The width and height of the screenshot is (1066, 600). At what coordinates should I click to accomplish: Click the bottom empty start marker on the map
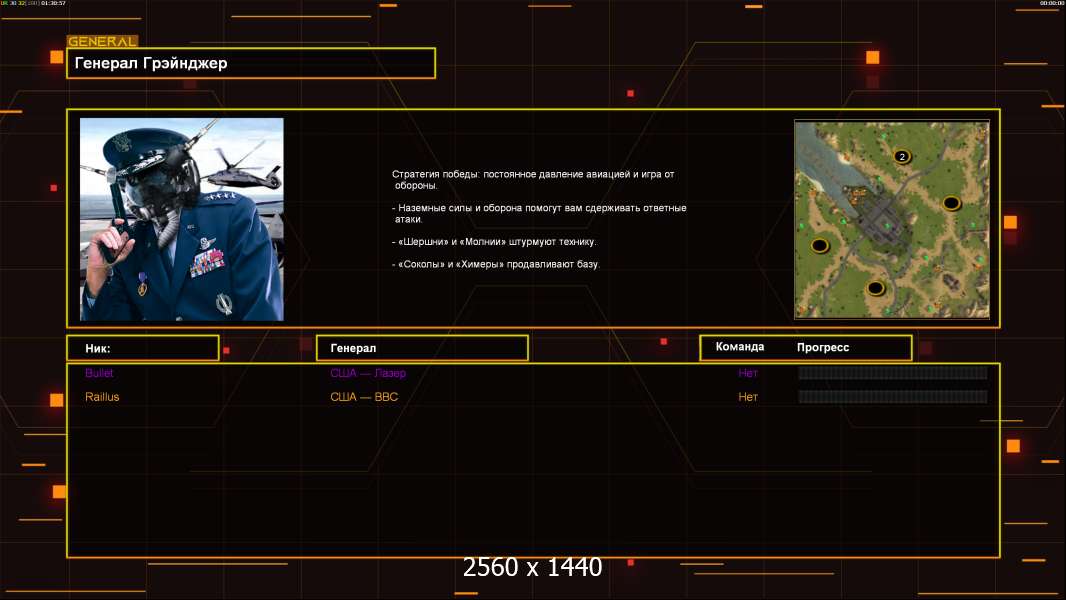click(876, 288)
